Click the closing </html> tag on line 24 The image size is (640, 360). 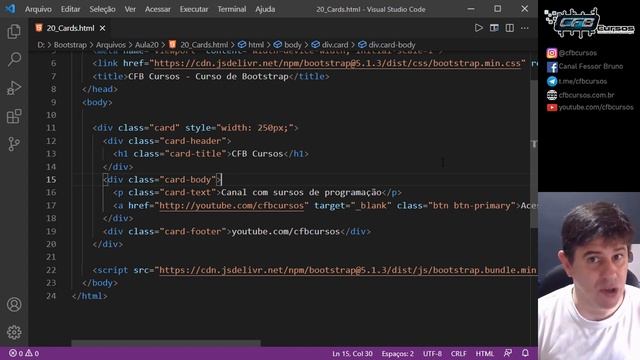(90, 296)
